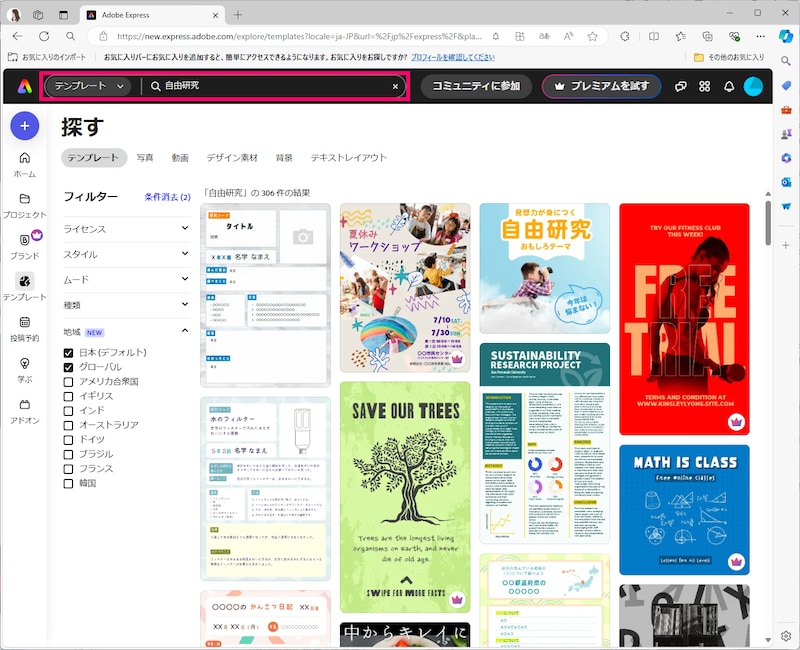Open the ブランド sidebar section
The height and width of the screenshot is (650, 800).
point(24,241)
